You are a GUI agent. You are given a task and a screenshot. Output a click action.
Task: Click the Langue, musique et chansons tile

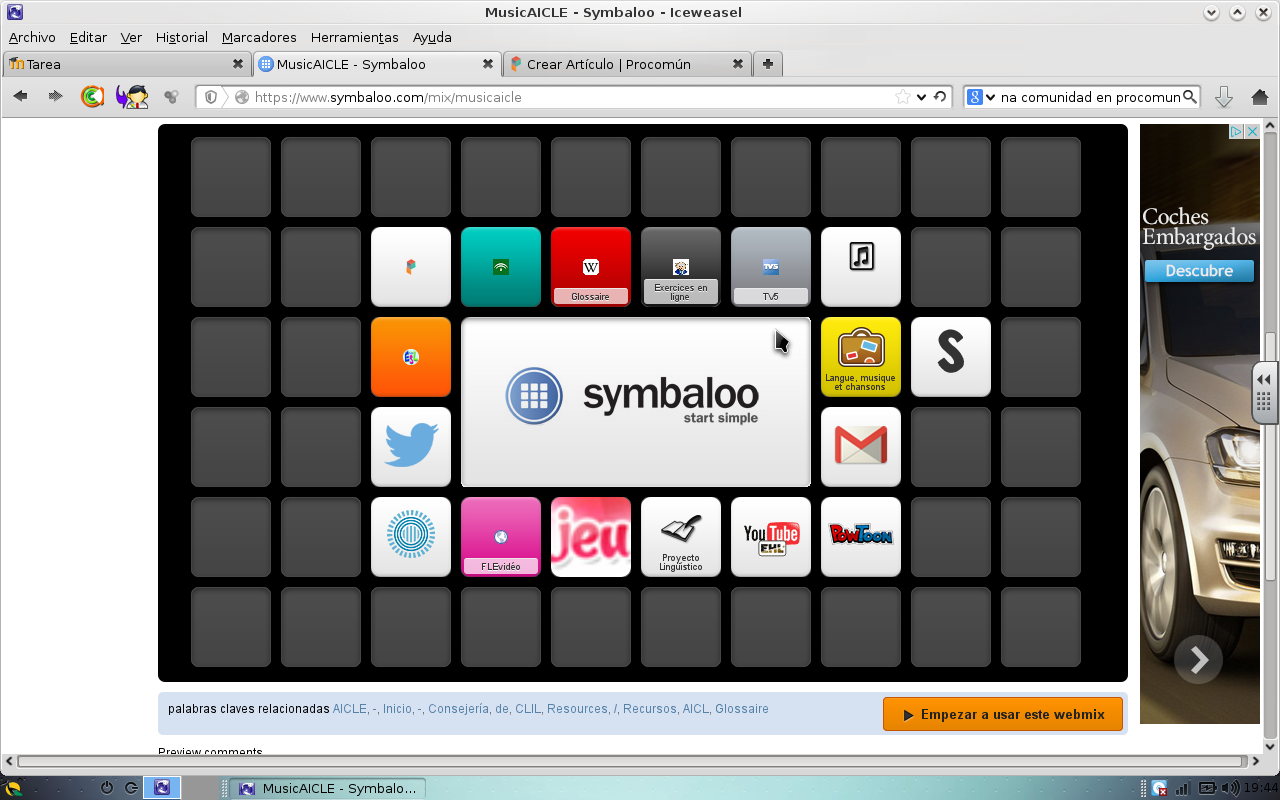860,356
